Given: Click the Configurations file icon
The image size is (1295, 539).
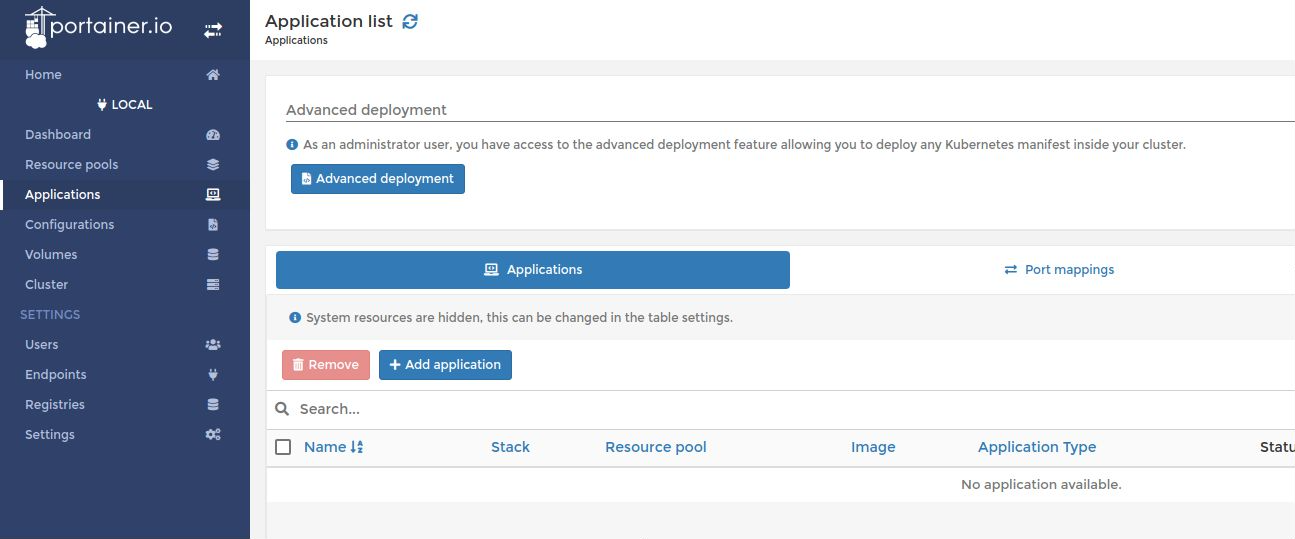Looking at the screenshot, I should point(213,225).
